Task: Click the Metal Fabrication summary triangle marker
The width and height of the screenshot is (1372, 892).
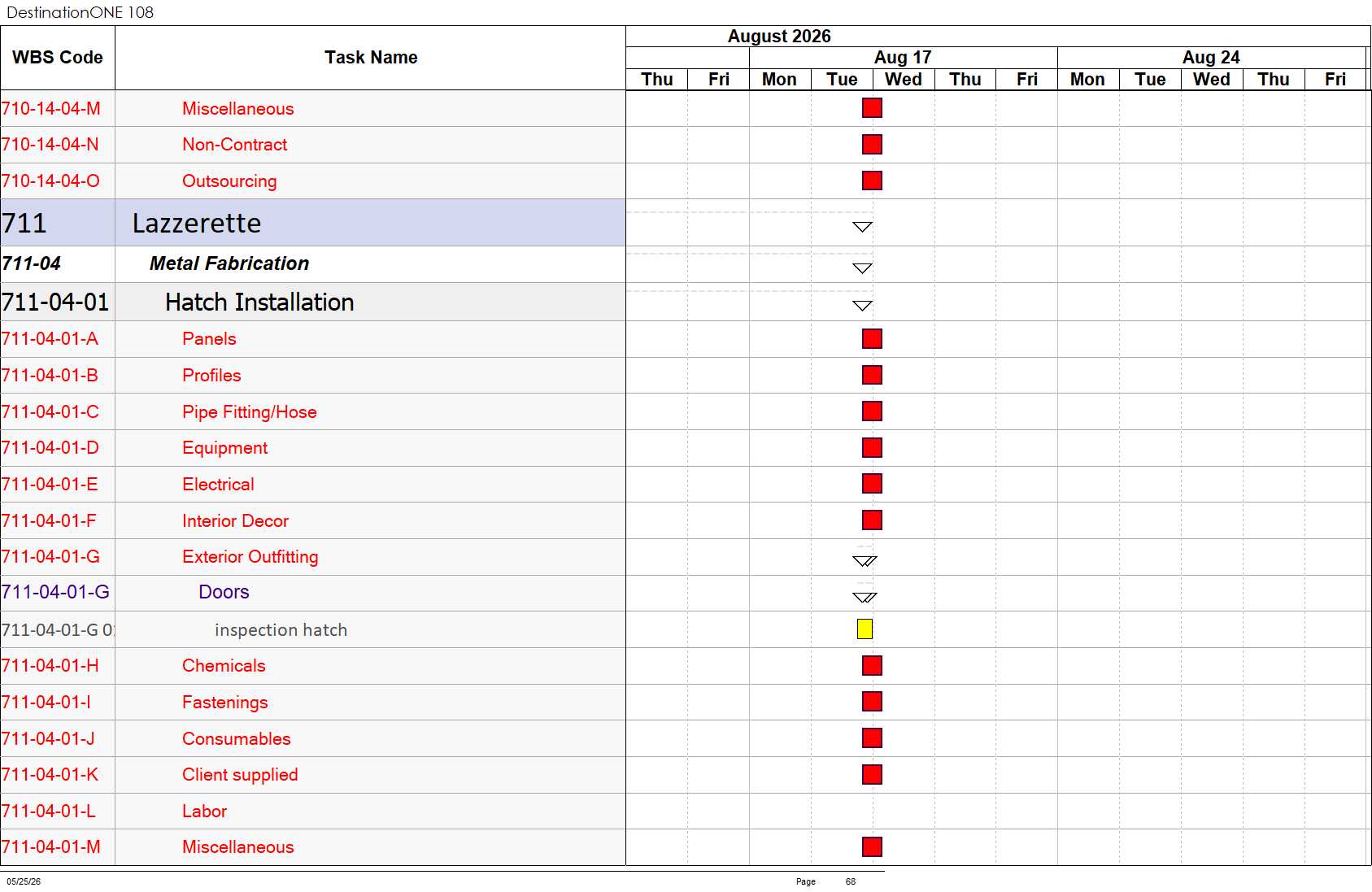Action: (862, 268)
